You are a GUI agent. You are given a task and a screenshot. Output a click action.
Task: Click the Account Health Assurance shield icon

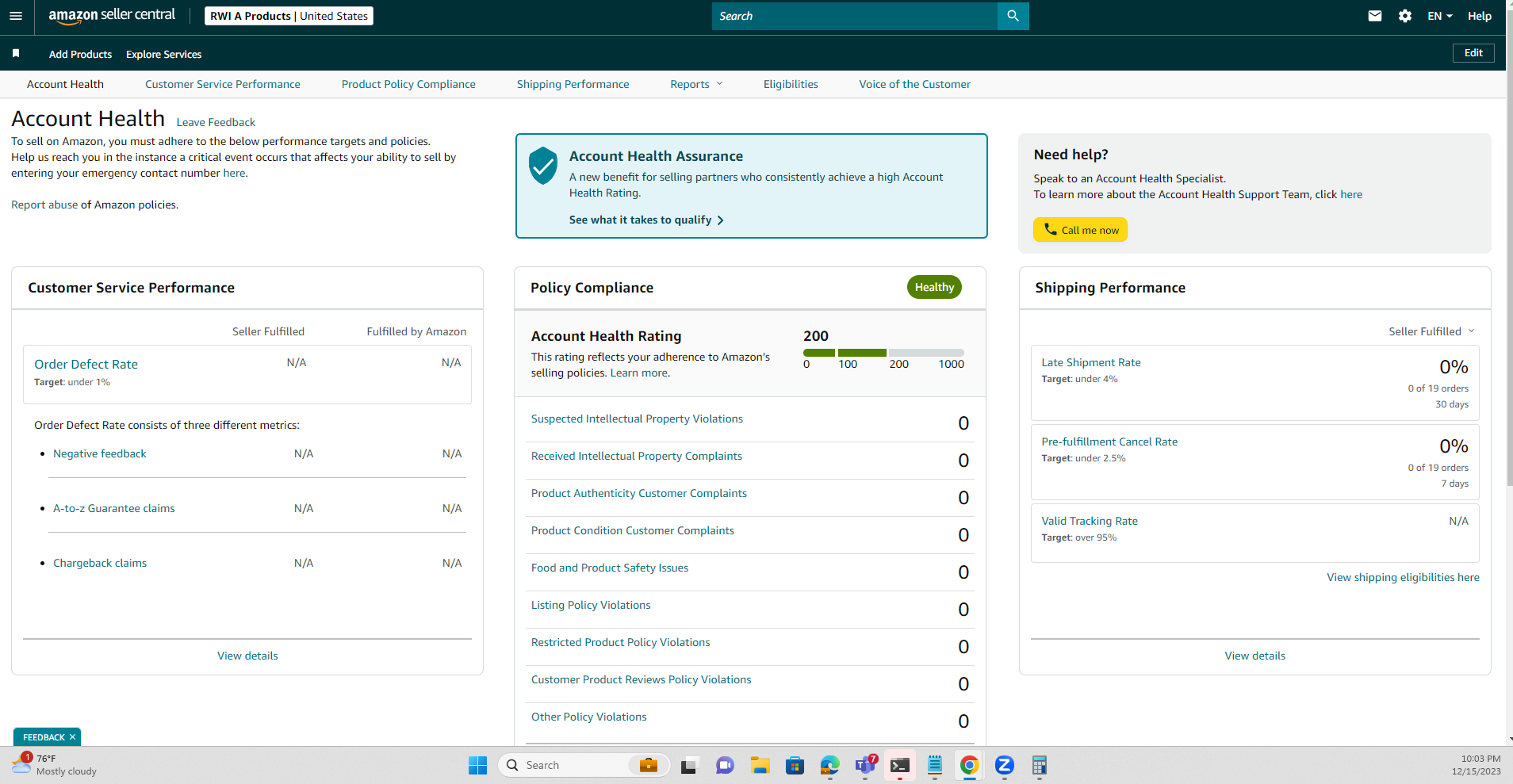pos(543,165)
